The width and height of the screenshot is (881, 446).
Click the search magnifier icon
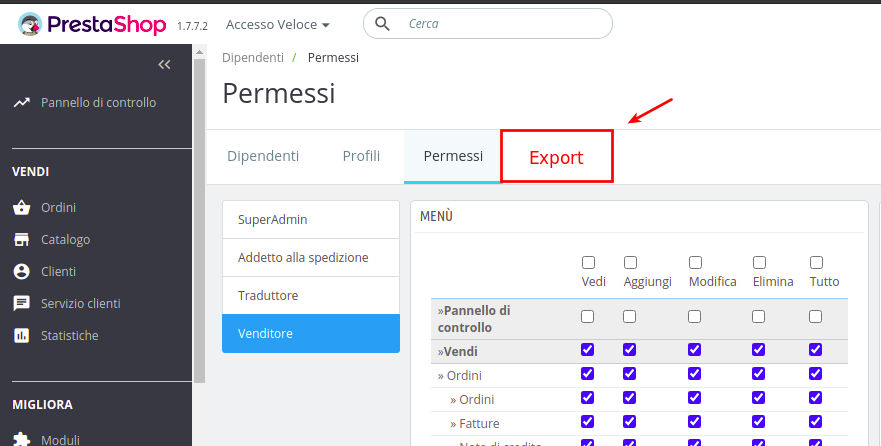click(383, 23)
